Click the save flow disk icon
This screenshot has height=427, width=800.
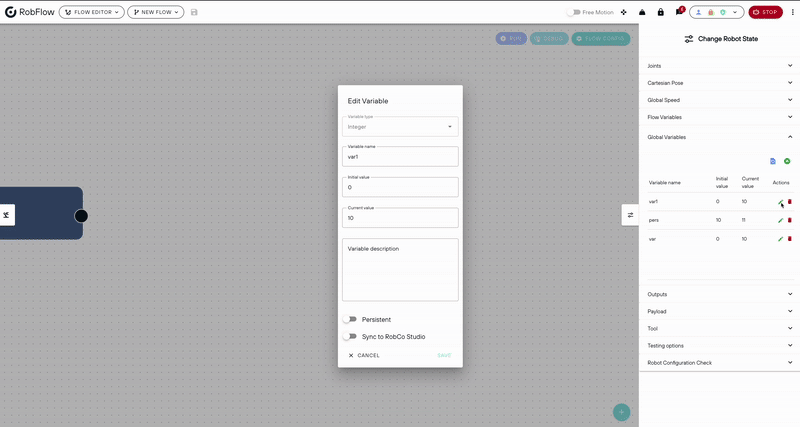click(194, 12)
